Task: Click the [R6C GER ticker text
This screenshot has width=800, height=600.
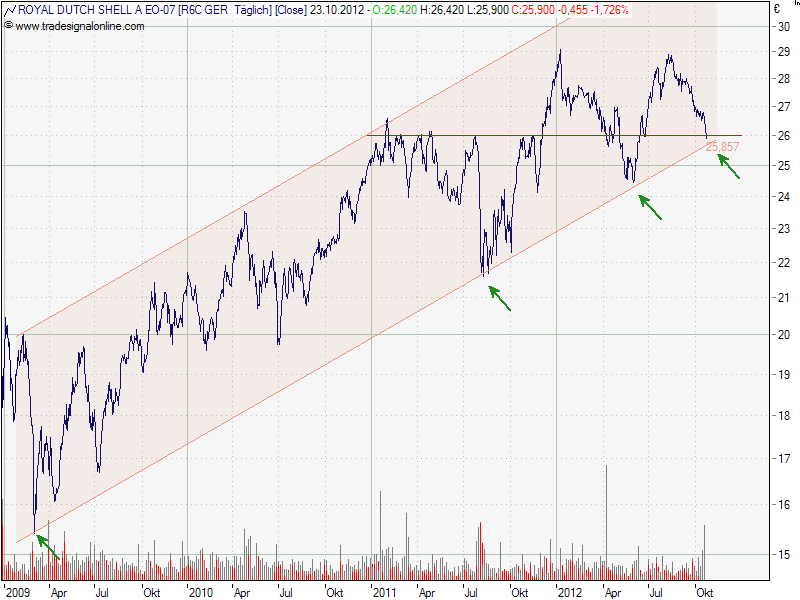Action: [204, 10]
